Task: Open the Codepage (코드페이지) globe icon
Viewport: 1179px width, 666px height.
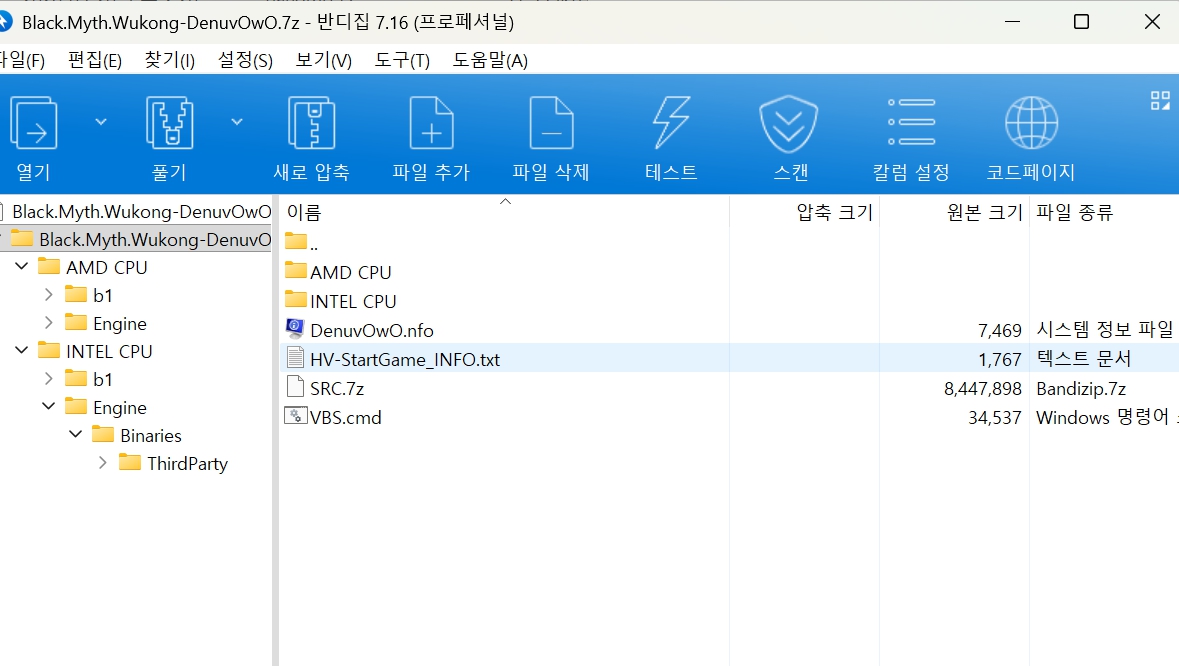Action: tap(1031, 124)
